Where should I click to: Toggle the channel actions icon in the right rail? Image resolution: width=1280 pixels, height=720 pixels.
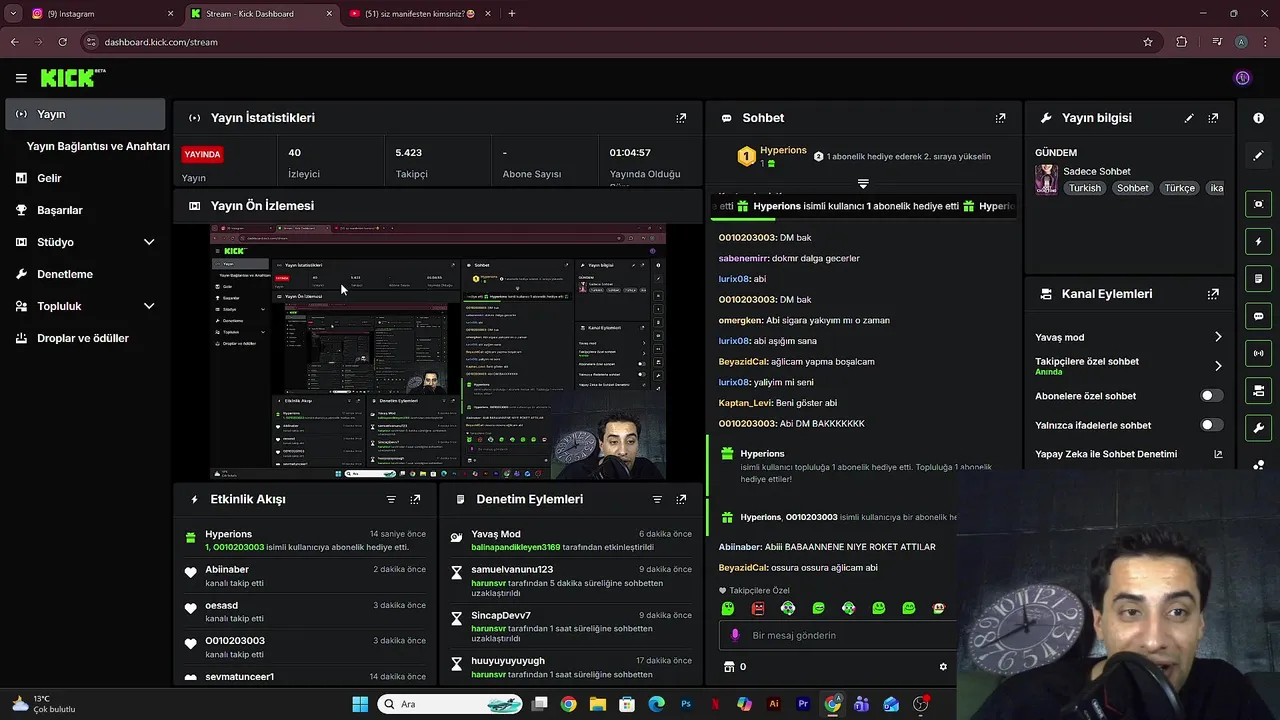click(1258, 390)
